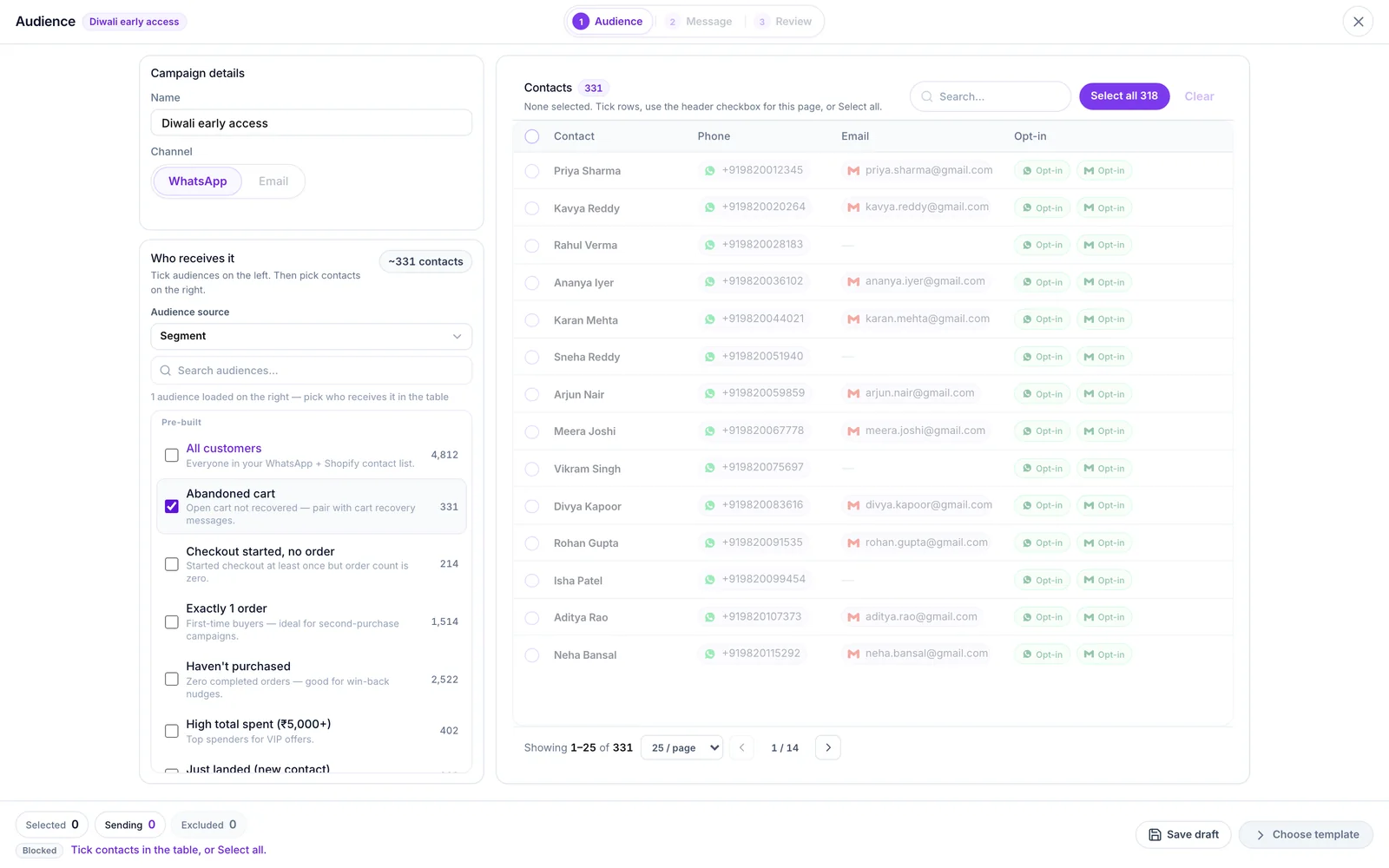Toggle the header select-all checkbox in contacts table
This screenshot has height=868, width=1389.
coord(532,136)
